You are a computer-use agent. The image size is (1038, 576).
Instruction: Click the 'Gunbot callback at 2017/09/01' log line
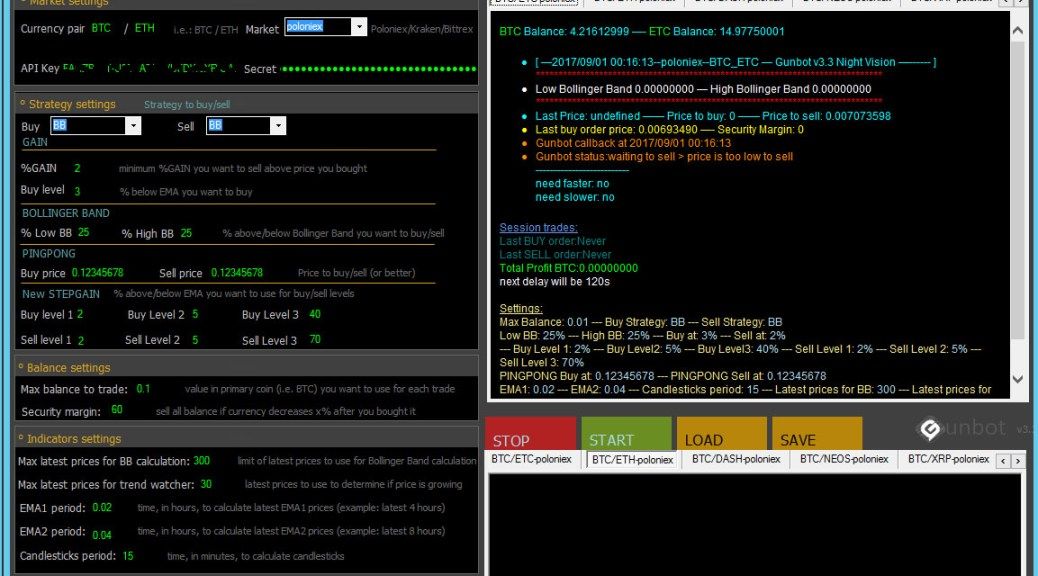click(634, 143)
